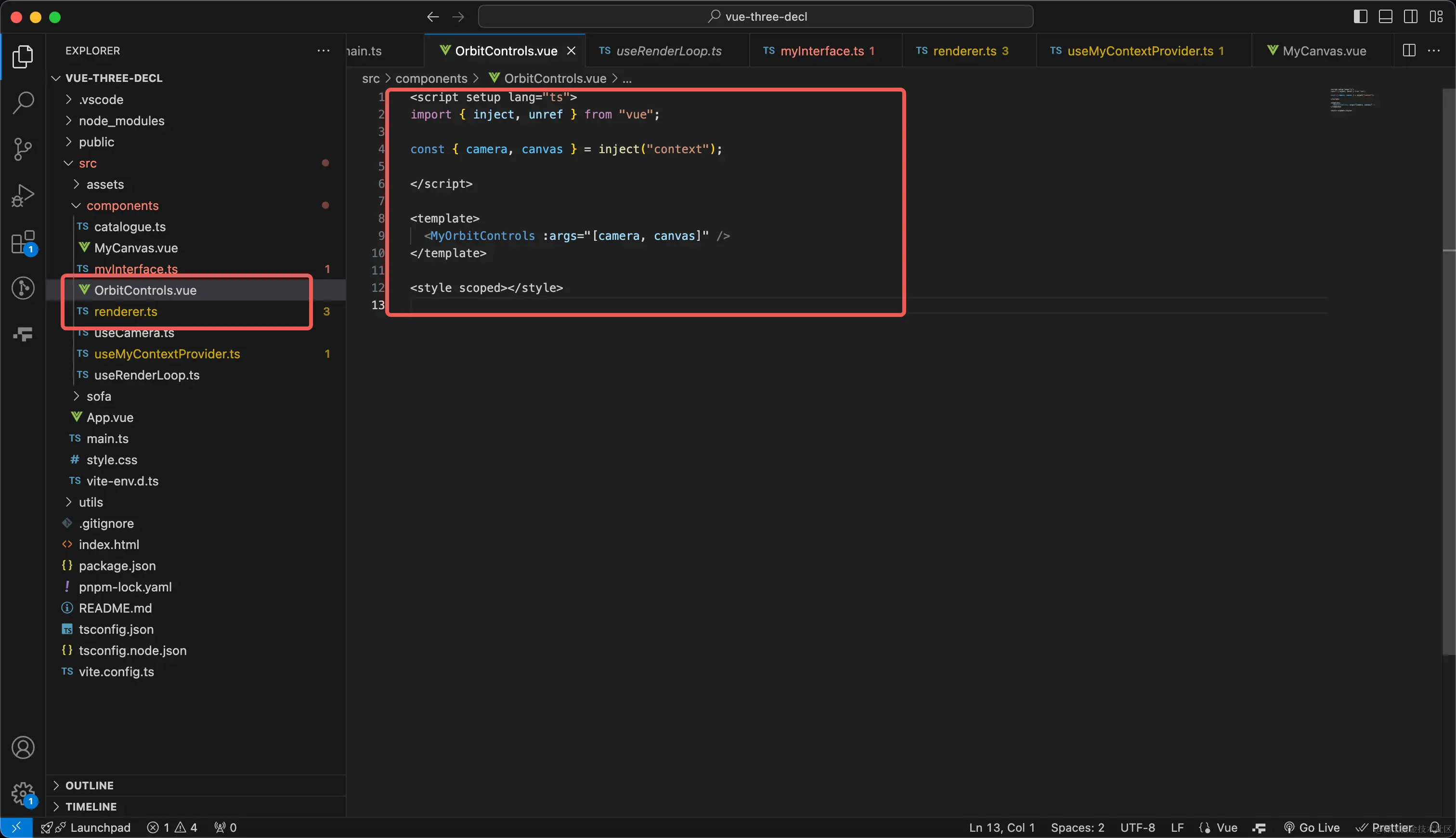
Task: Click the errors and warnings status item
Action: click(172, 827)
